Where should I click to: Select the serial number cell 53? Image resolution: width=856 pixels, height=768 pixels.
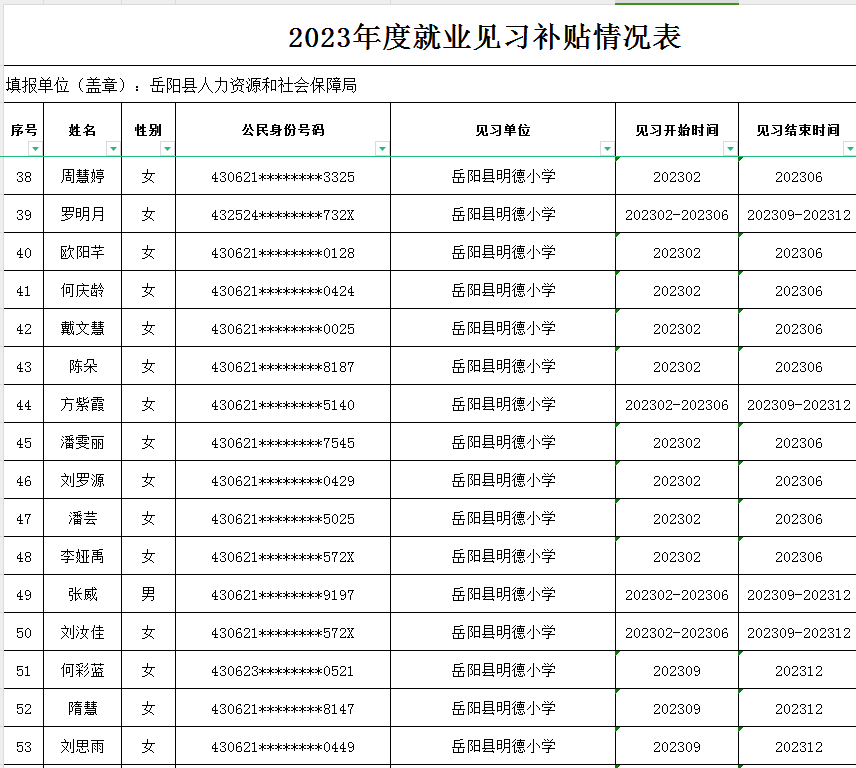[x=25, y=747]
